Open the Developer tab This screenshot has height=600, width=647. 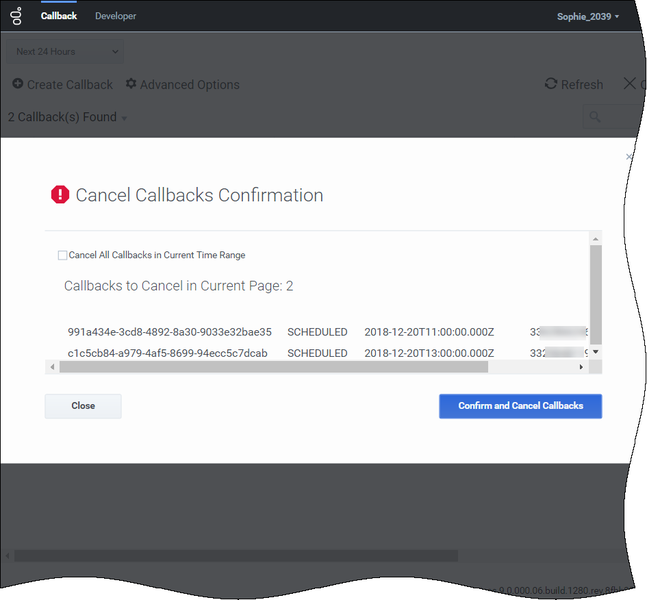pyautogui.click(x=116, y=16)
